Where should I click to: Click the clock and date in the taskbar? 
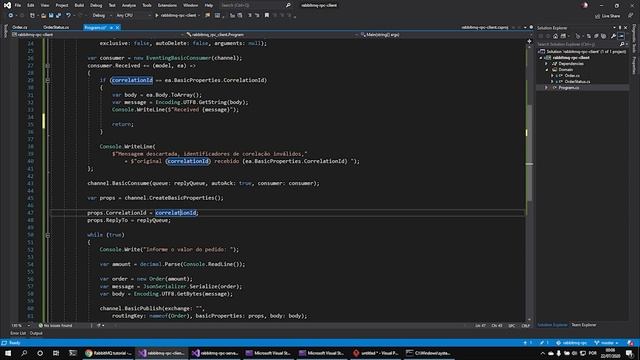[610, 353]
